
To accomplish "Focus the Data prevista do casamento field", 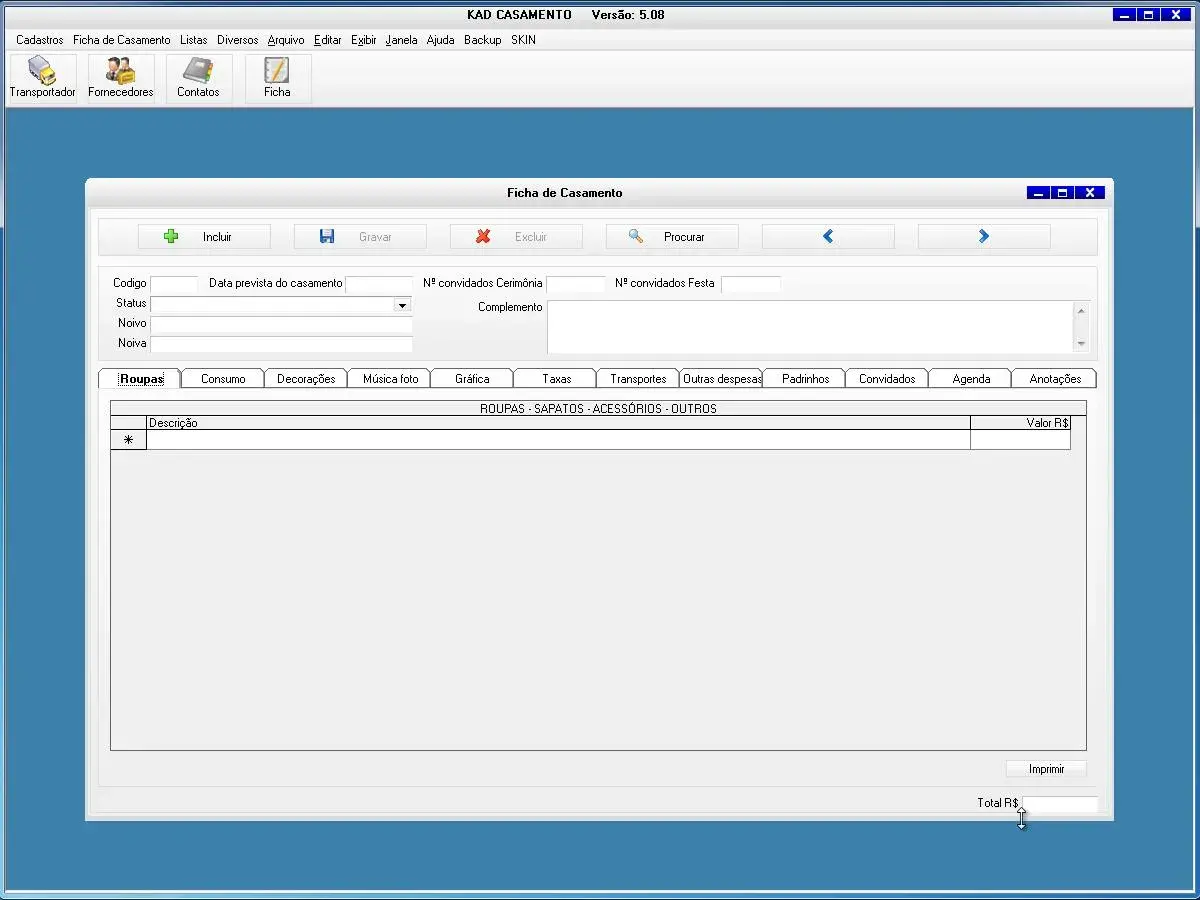I will (x=378, y=284).
